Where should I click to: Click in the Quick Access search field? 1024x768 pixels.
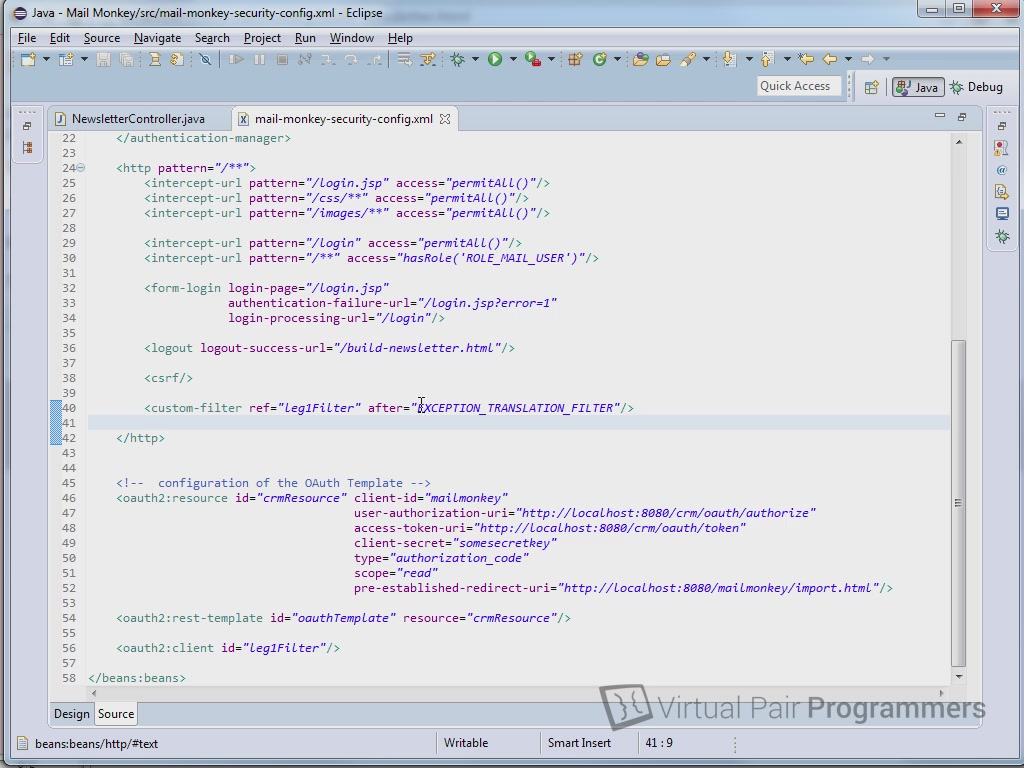click(799, 86)
